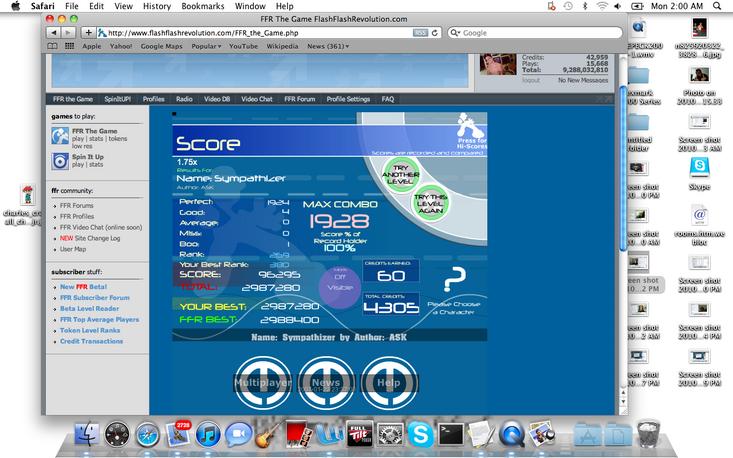Open the FFR Top Average Players link
This screenshot has height=458, width=733.
click(100, 320)
